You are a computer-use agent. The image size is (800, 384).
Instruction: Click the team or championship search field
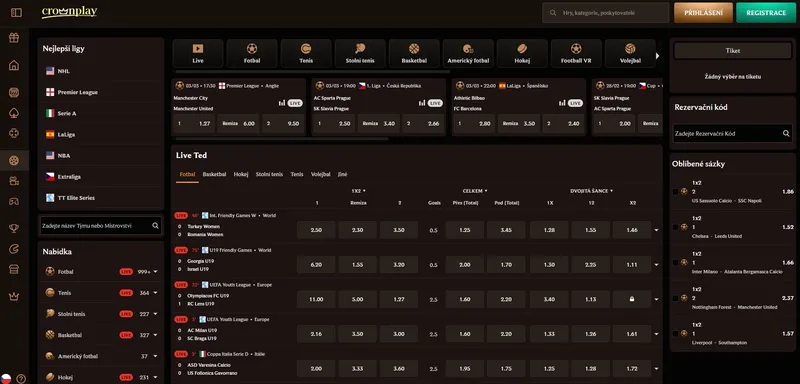101,225
